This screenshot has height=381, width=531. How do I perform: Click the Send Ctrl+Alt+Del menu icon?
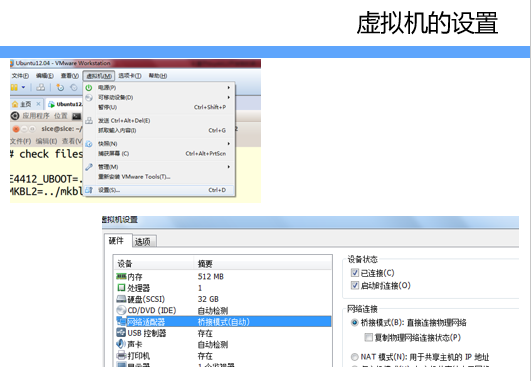click(89, 121)
